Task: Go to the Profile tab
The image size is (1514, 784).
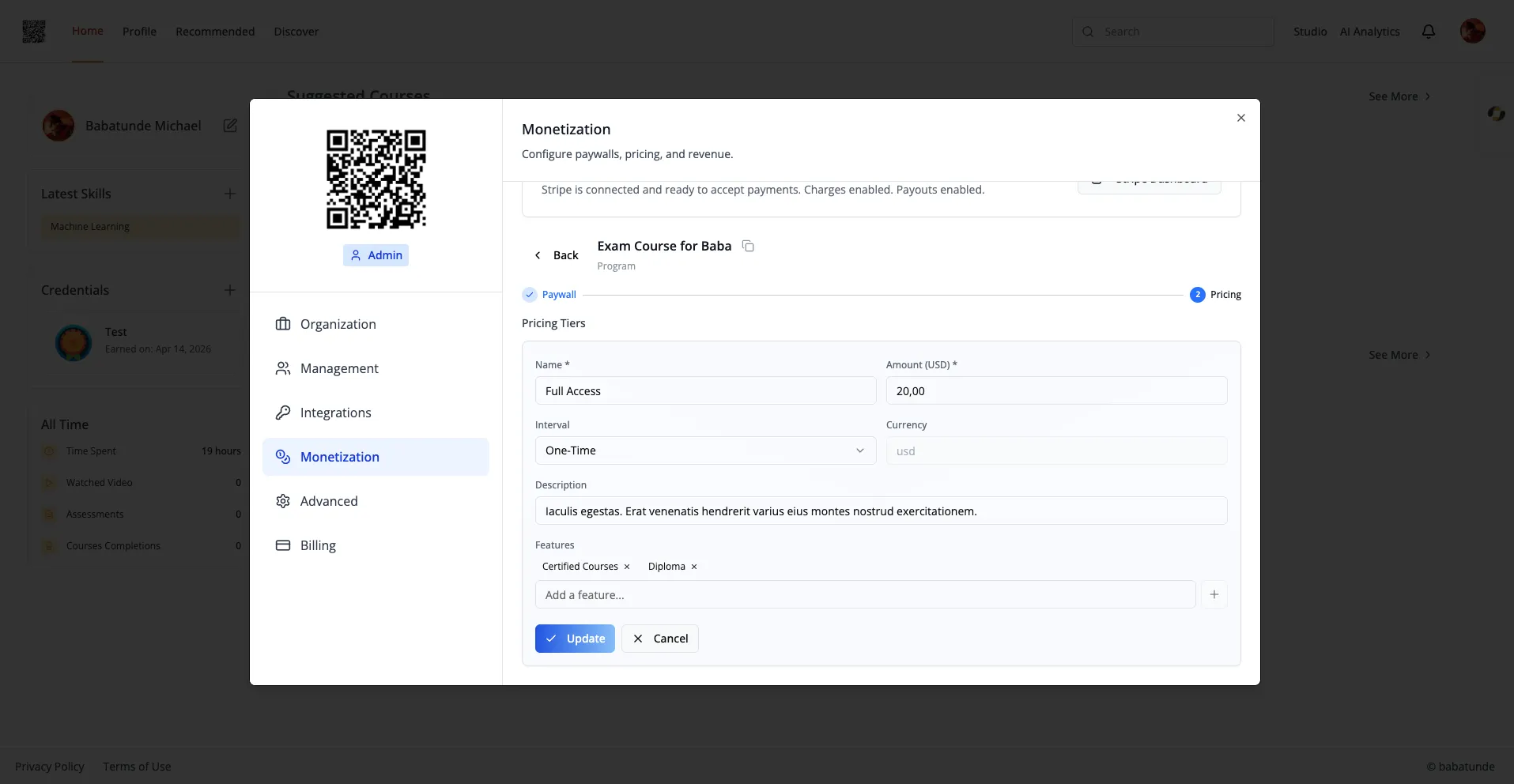Action: [x=139, y=32]
